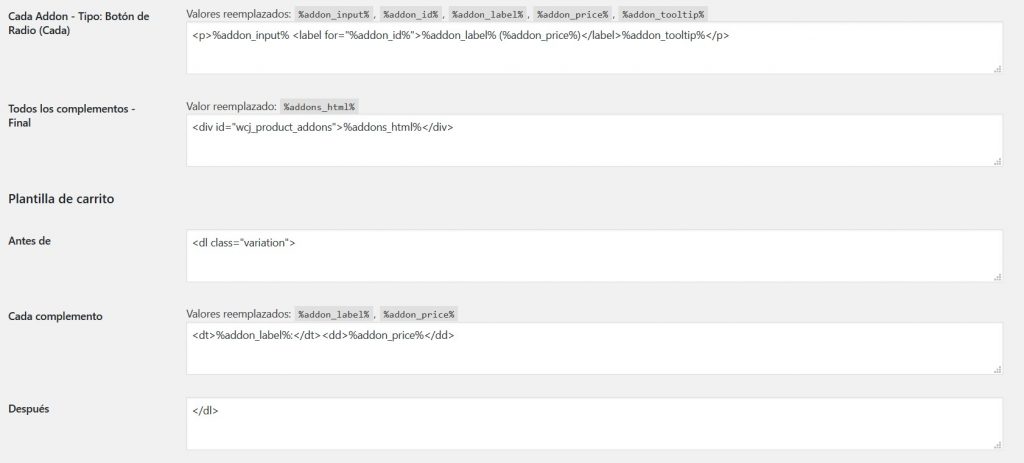The height and width of the screenshot is (463, 1024).
Task: Select the %addon_id% placeholder tag
Action: [x=410, y=14]
